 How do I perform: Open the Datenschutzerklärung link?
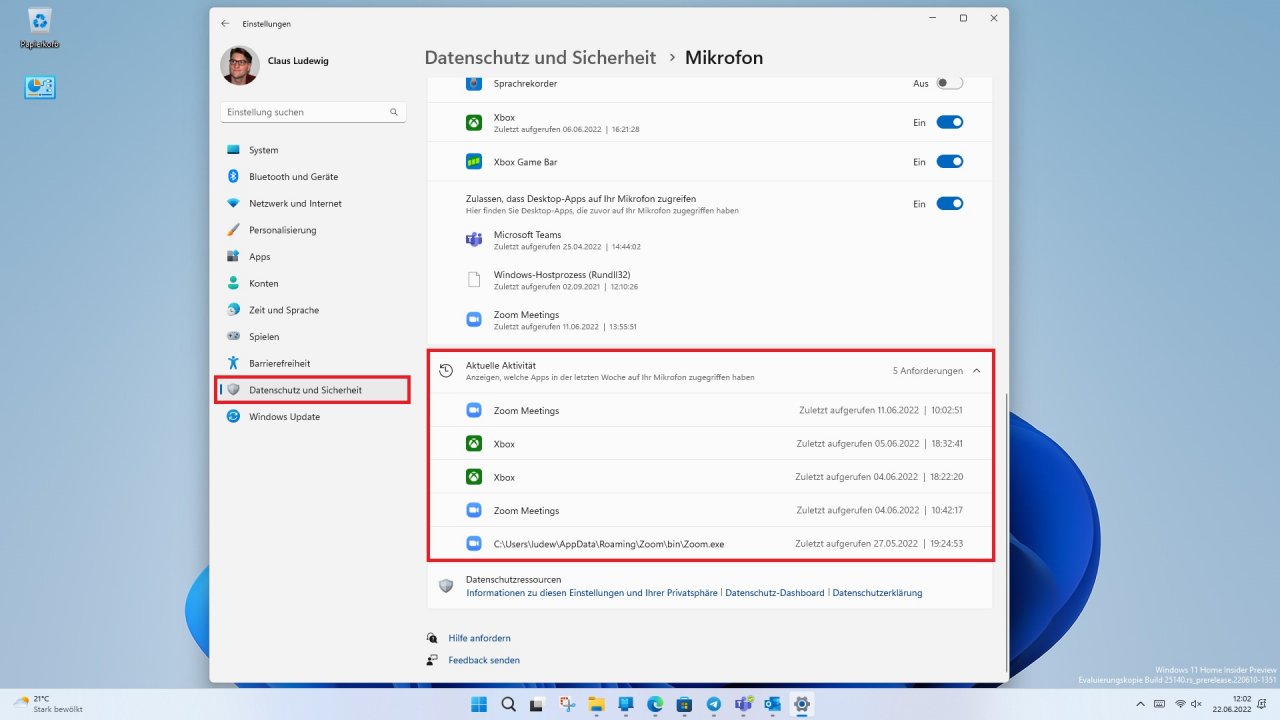click(x=877, y=593)
